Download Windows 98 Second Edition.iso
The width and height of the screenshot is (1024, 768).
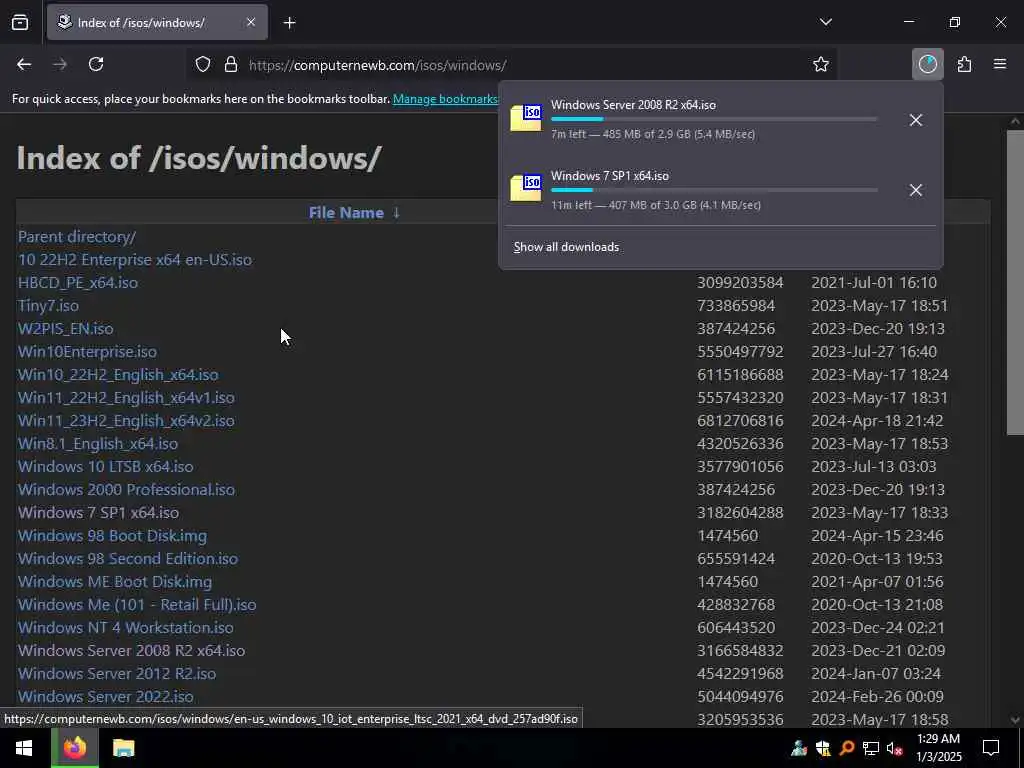coord(128,558)
